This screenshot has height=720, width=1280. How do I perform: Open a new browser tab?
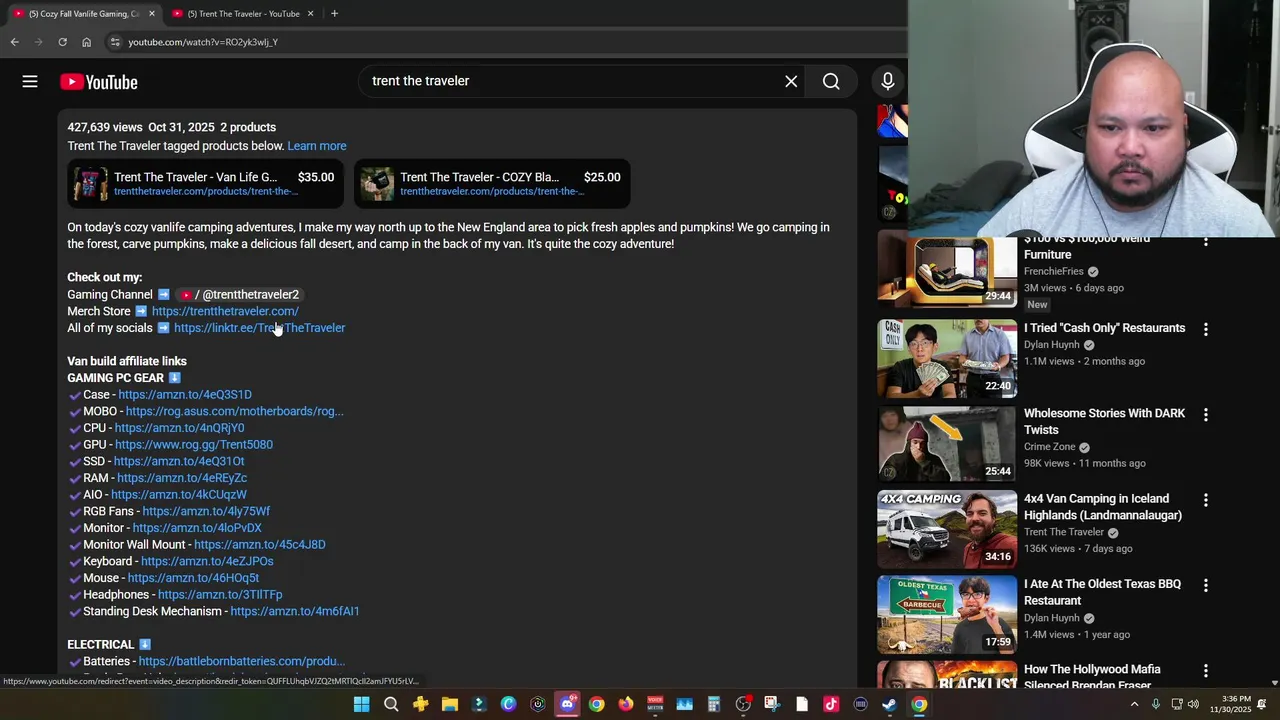(334, 13)
